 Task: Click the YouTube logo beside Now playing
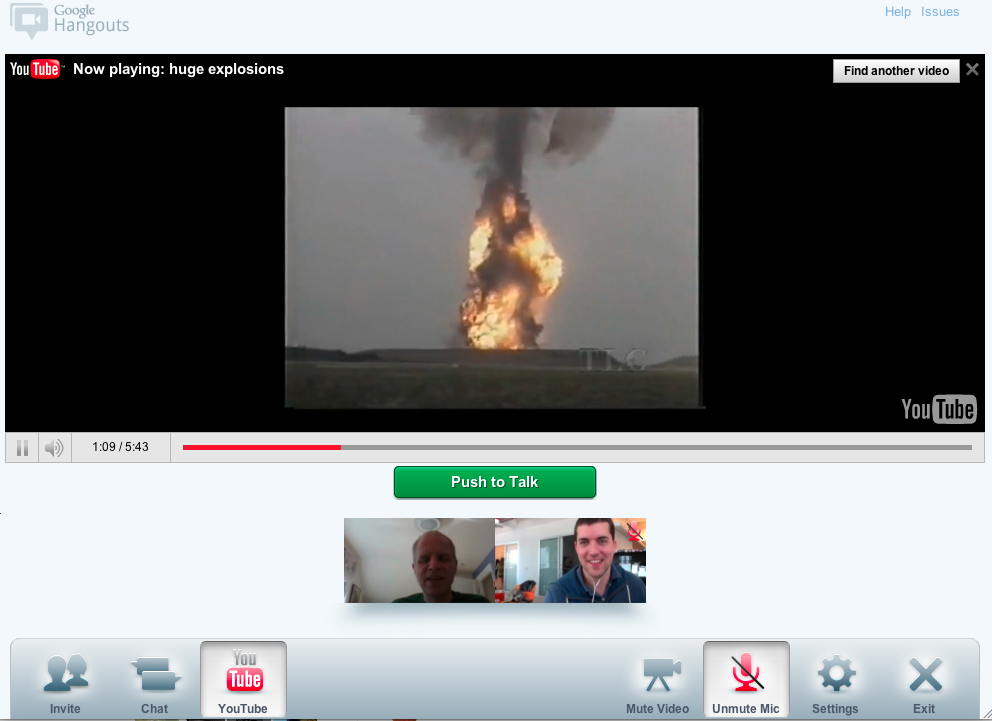[x=35, y=69]
